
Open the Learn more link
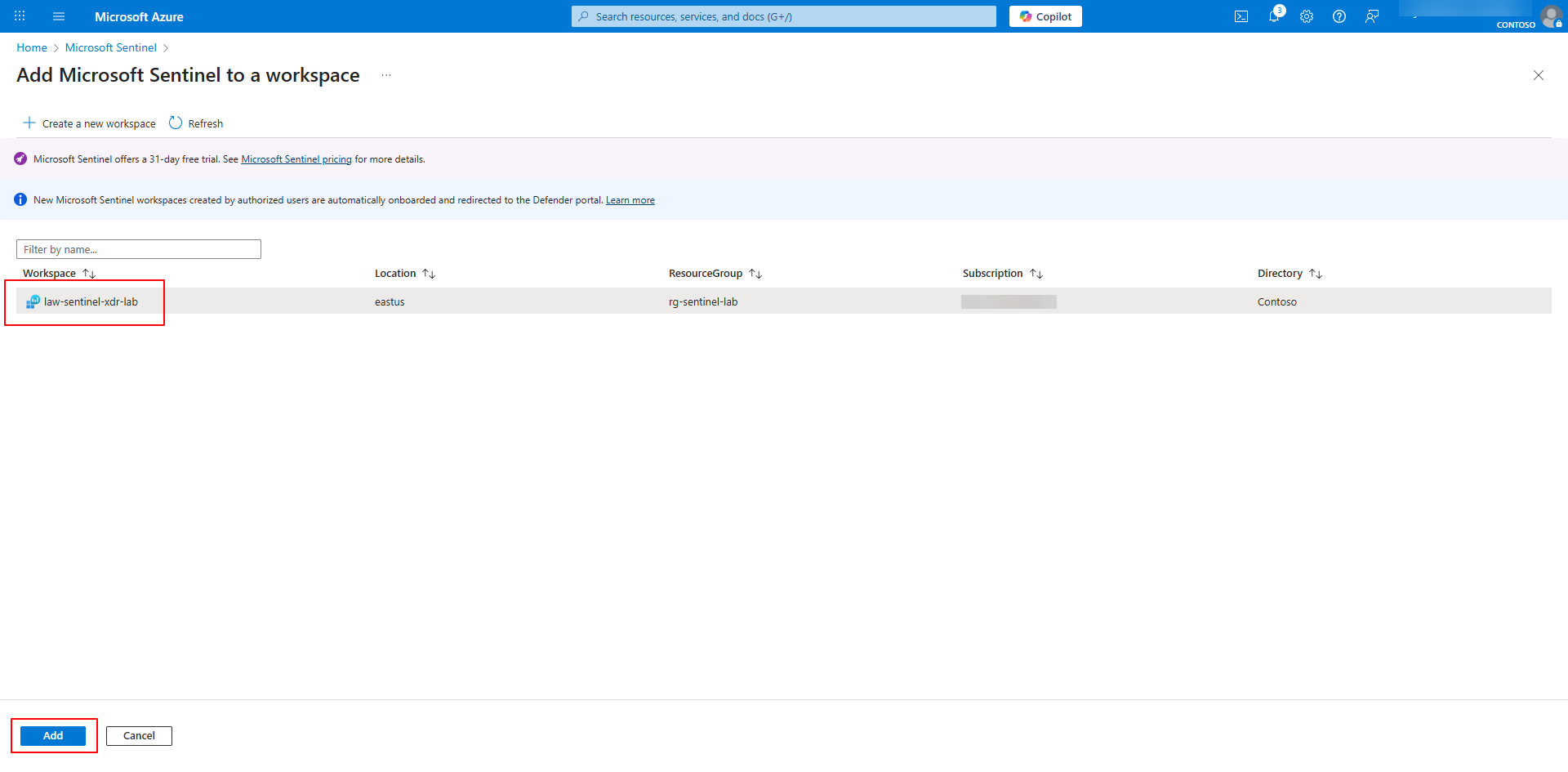pos(630,200)
